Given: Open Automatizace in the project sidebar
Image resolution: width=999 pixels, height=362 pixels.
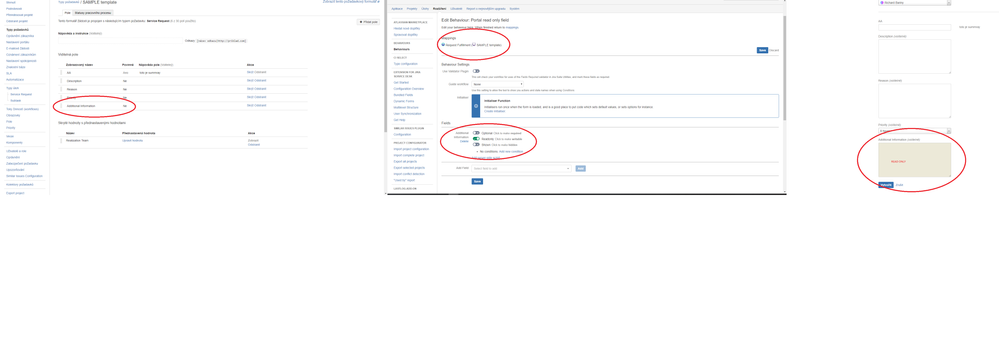Looking at the screenshot, I should pos(15,80).
